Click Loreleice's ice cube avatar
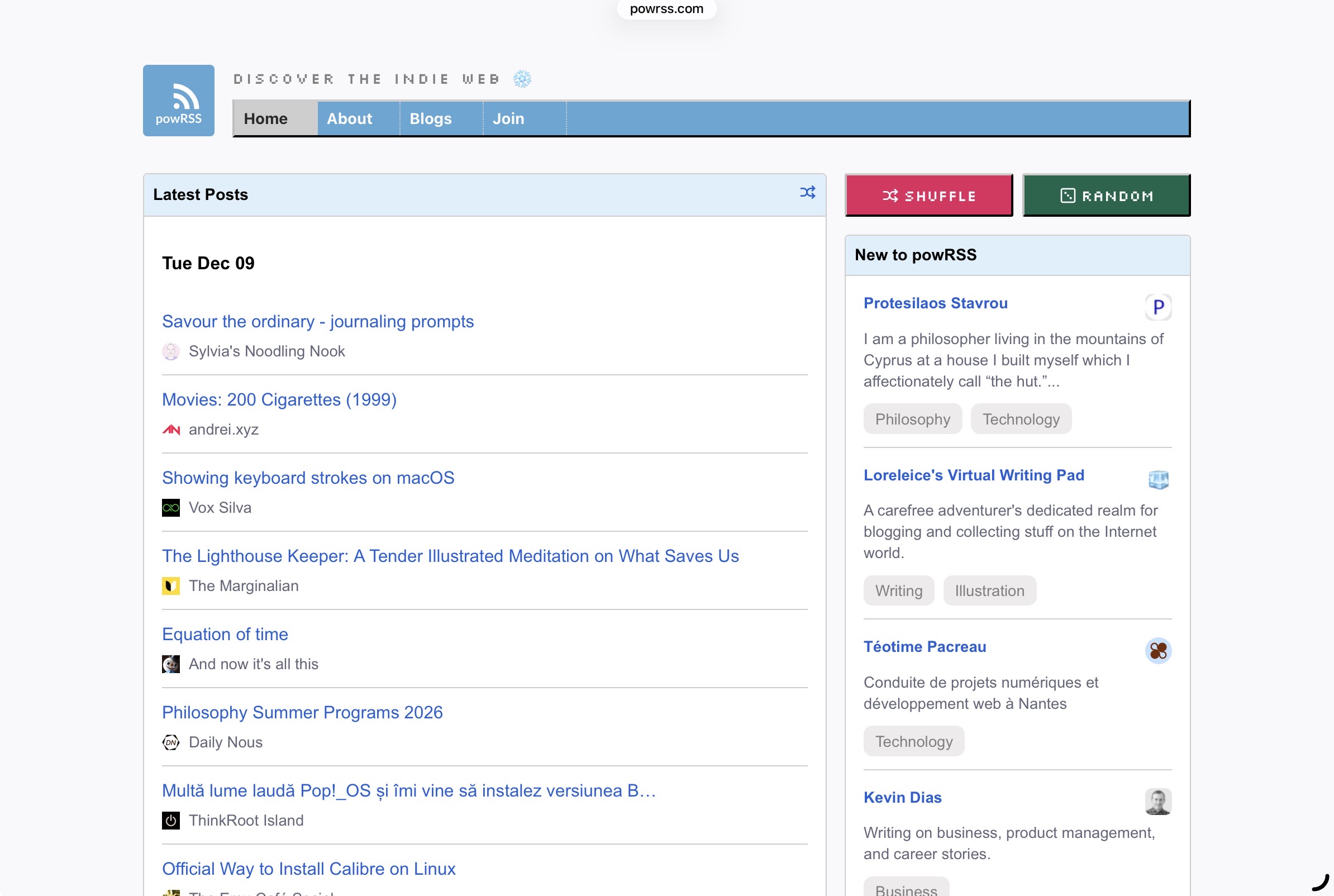The image size is (1334, 896). [x=1158, y=479]
